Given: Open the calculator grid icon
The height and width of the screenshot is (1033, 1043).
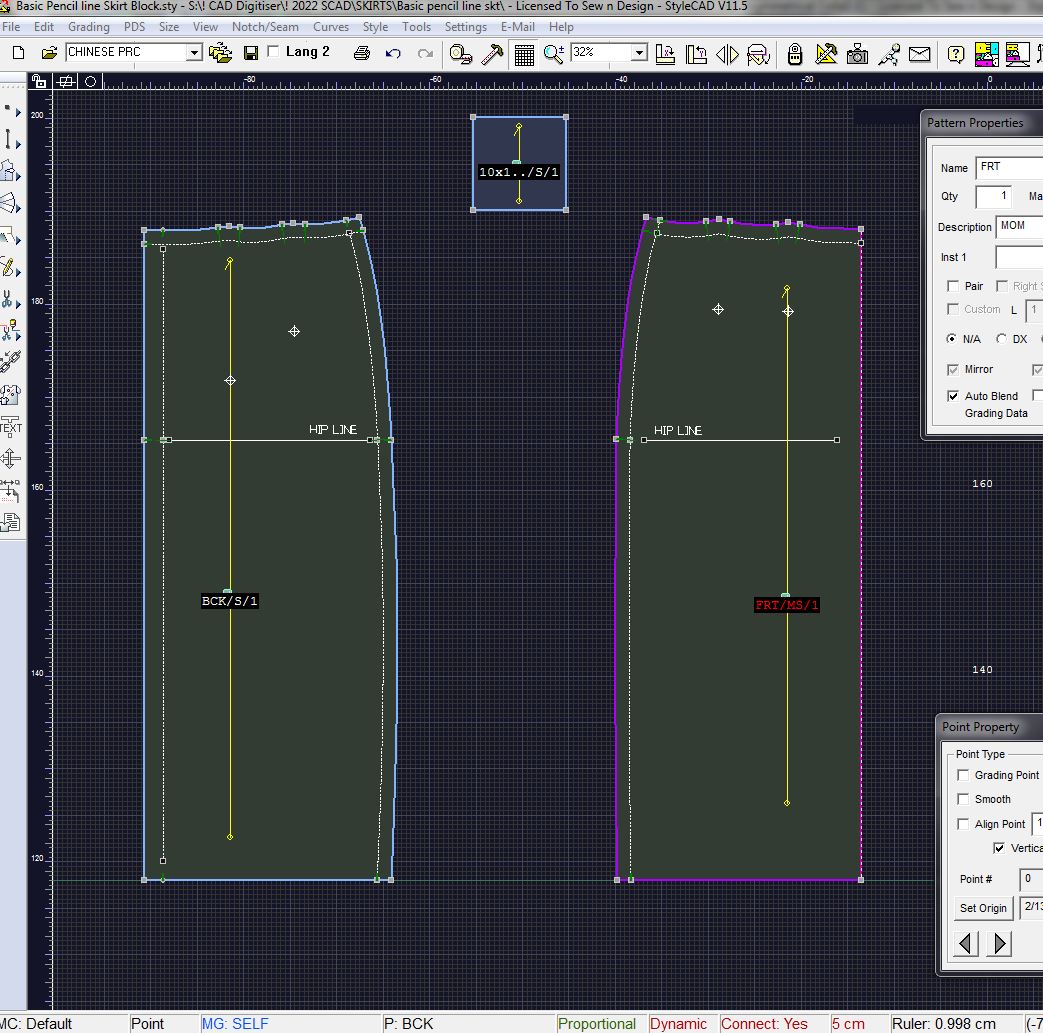Looking at the screenshot, I should click(524, 53).
